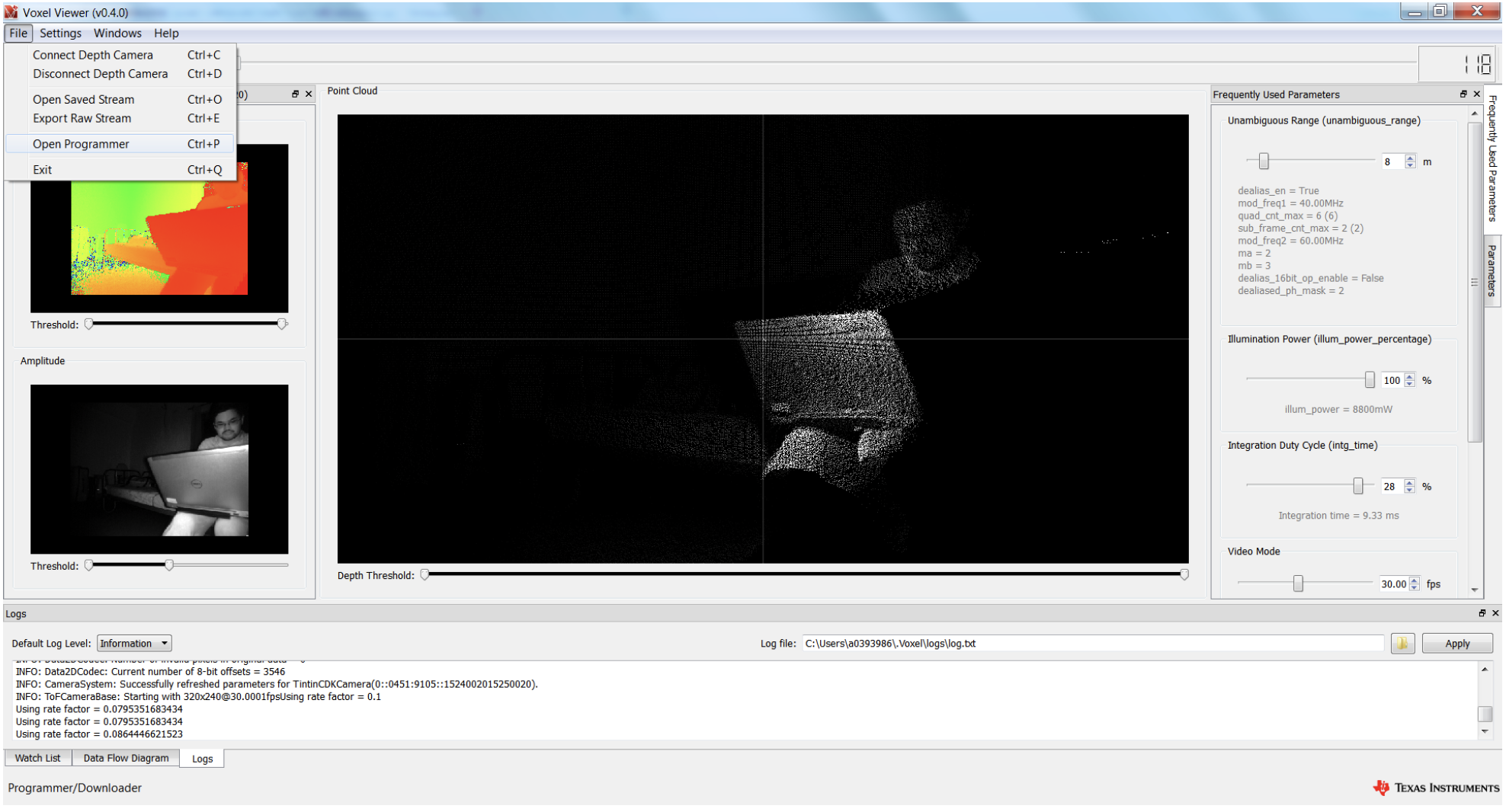Click the video mode fps value field
Viewport: 1506px width, 812px height.
1394,584
